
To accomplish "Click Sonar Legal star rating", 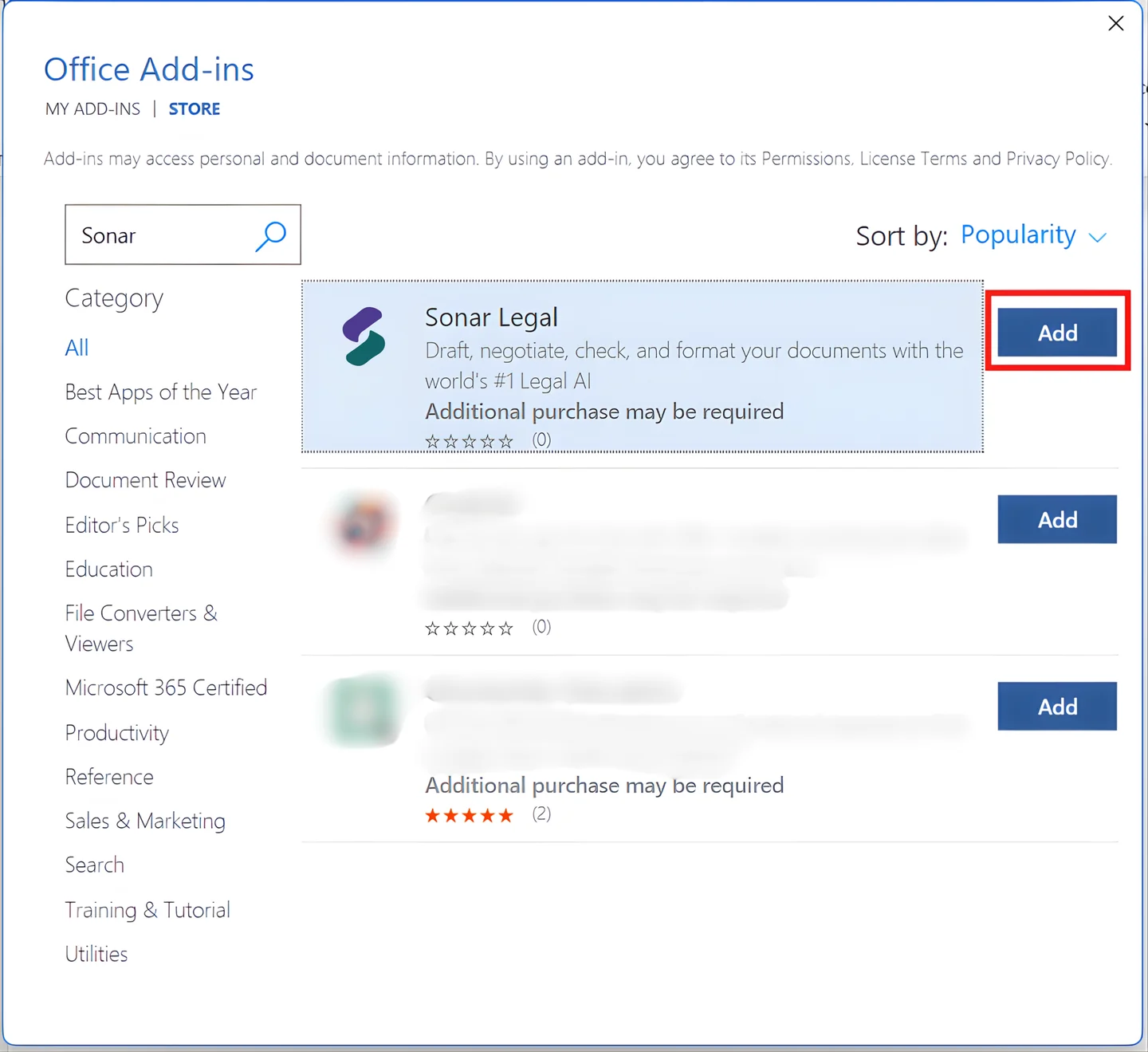I will [x=469, y=441].
